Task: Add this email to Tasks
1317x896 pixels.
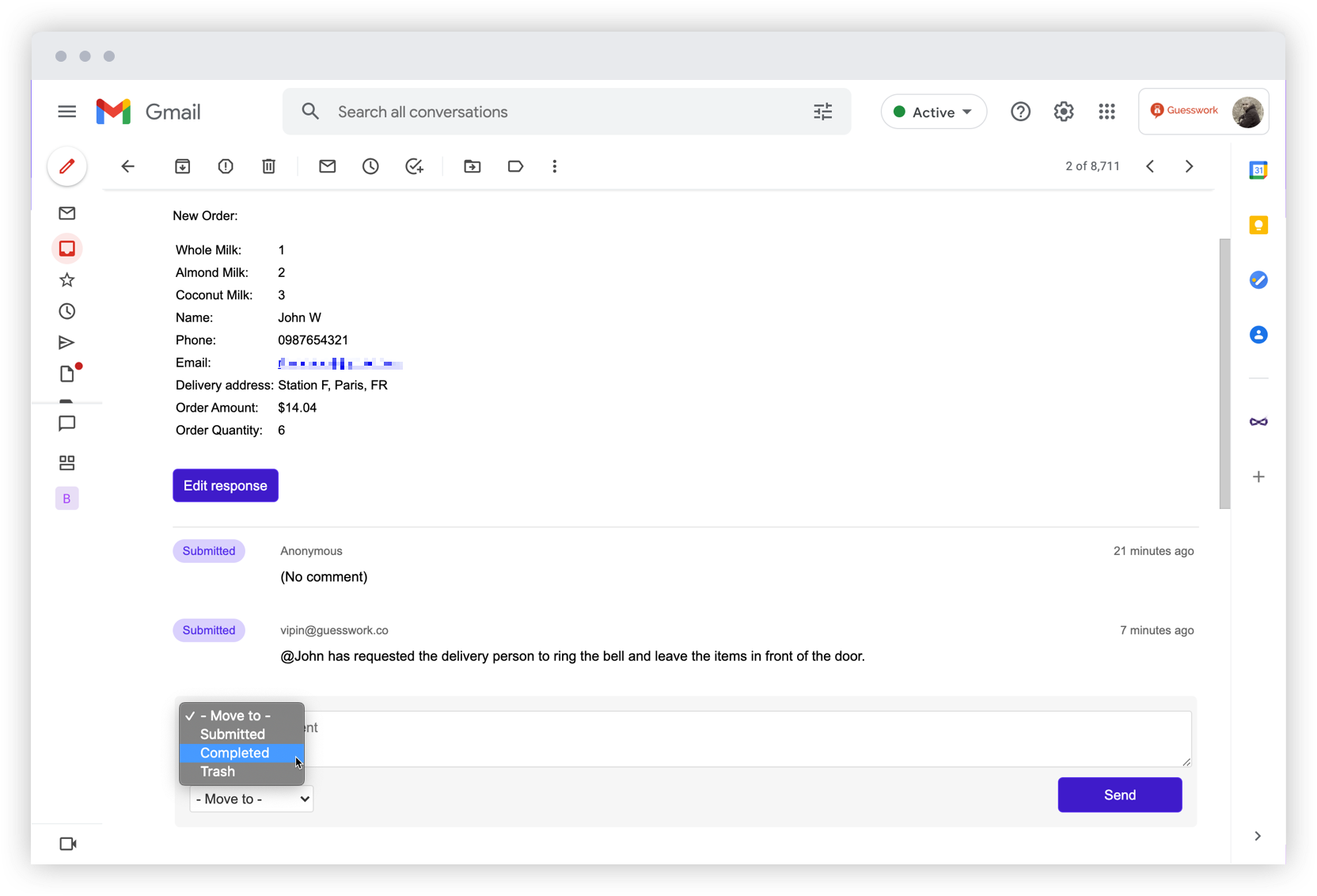Action: pyautogui.click(x=415, y=166)
